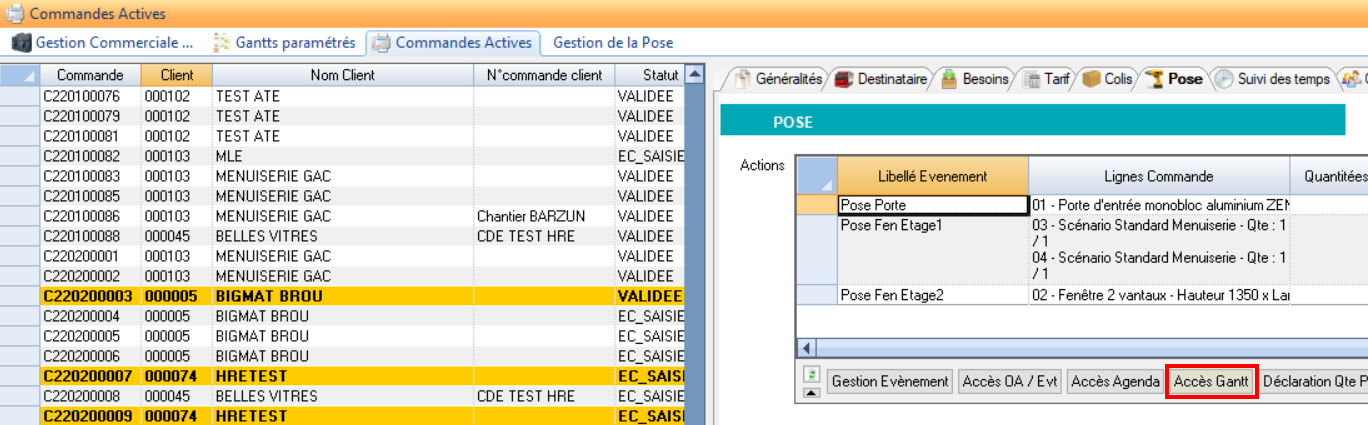Click the Gestion Commerciale briefcase icon
This screenshot has width=1368, height=425.
click(x=22, y=43)
